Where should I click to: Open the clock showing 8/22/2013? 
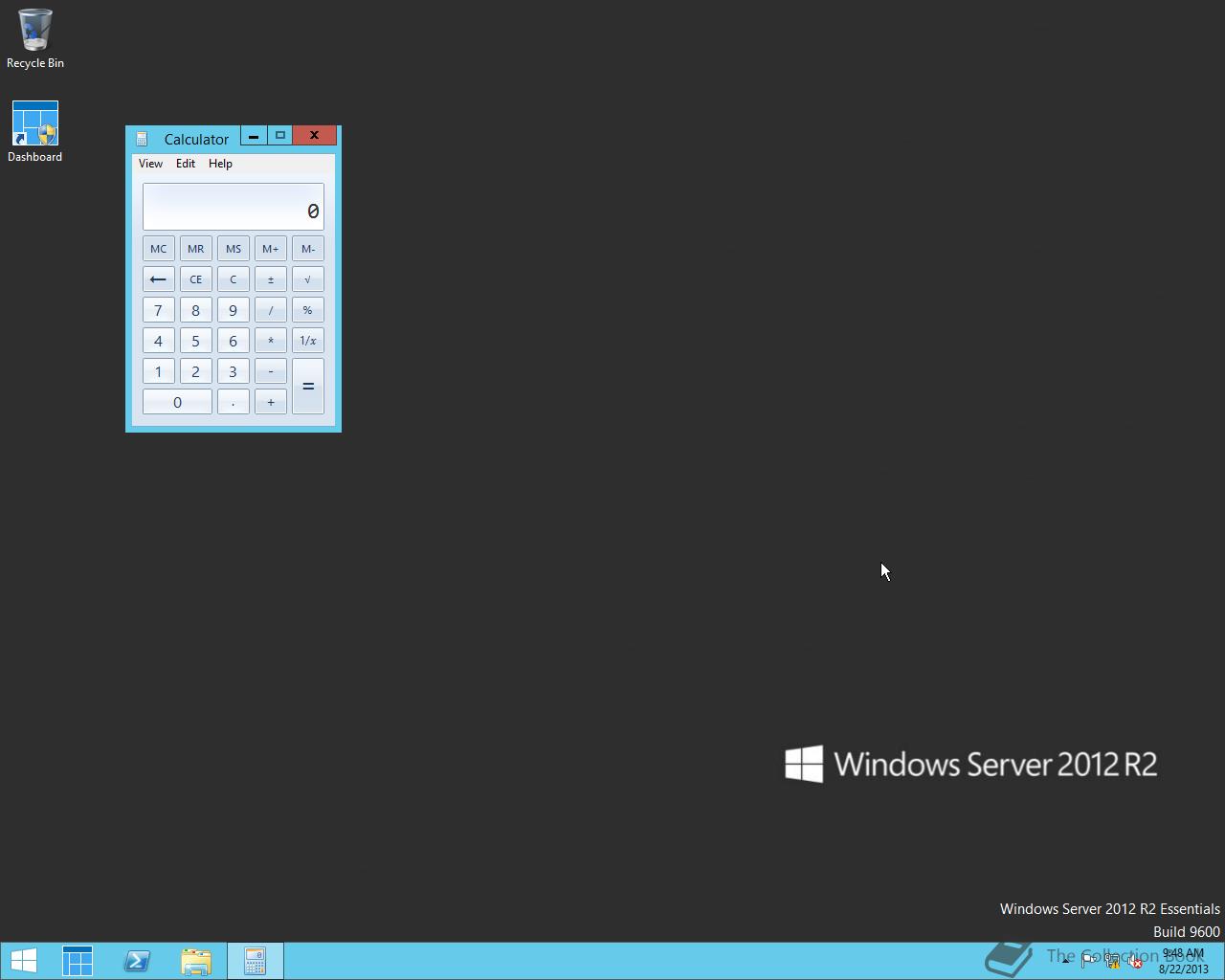tap(1184, 961)
